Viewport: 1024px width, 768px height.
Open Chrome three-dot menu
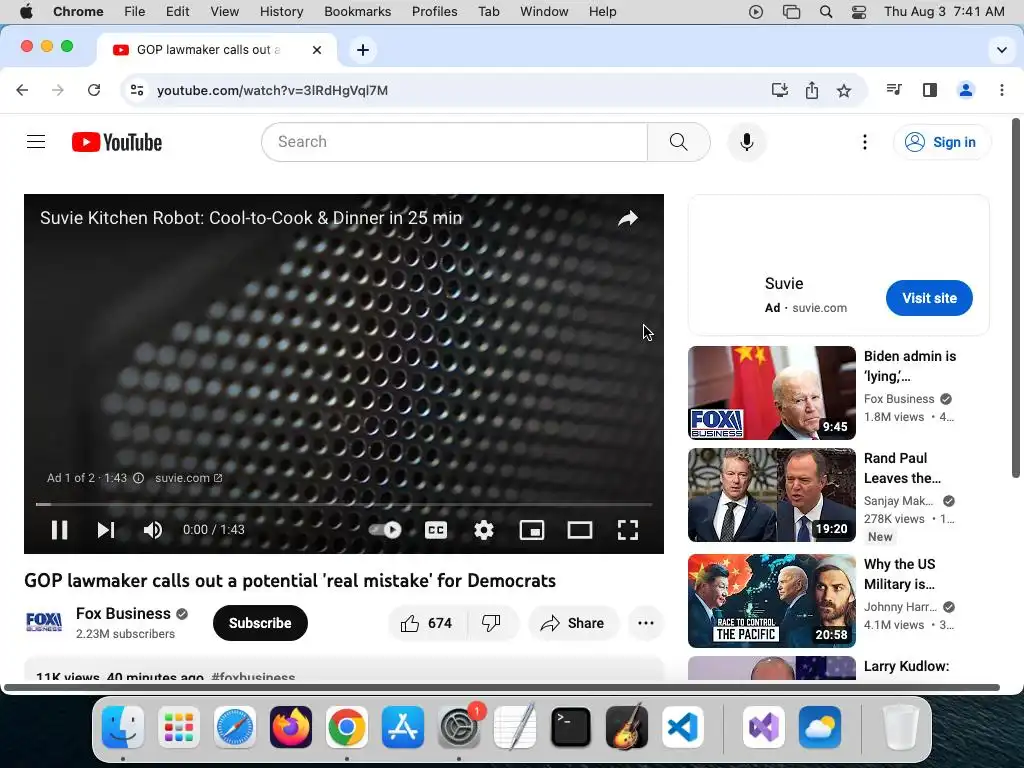point(1002,90)
